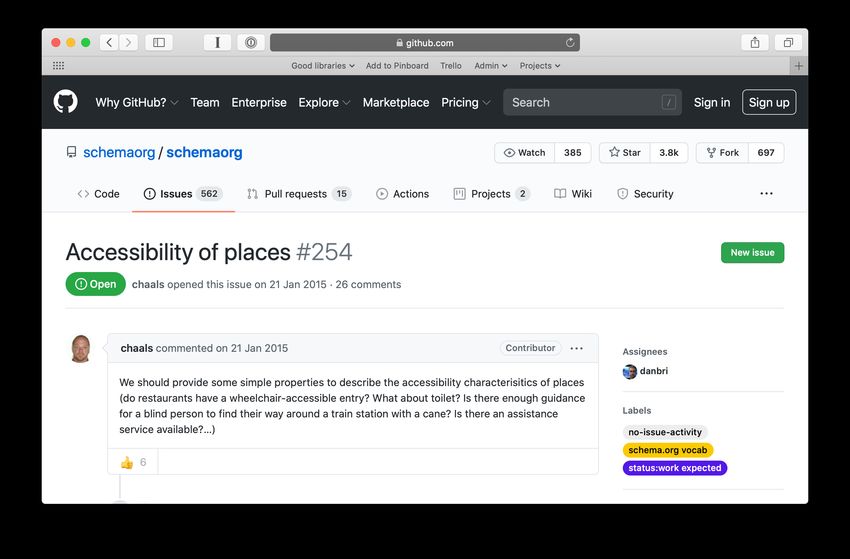The height and width of the screenshot is (559, 850).
Task: Click Marketplace in GitHub navigation
Action: coord(396,102)
